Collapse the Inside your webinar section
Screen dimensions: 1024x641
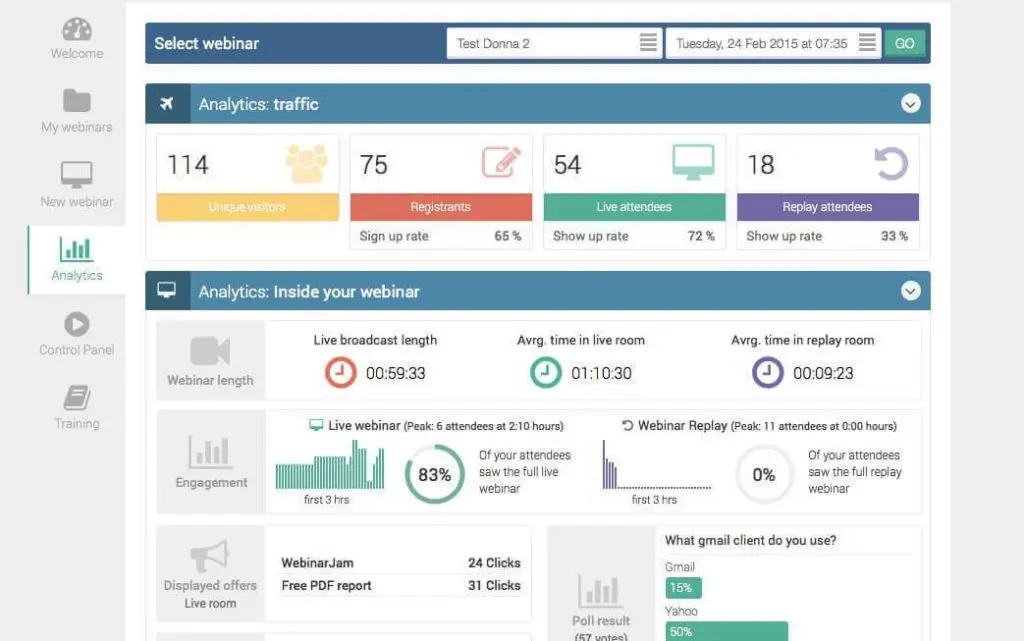(x=910, y=290)
